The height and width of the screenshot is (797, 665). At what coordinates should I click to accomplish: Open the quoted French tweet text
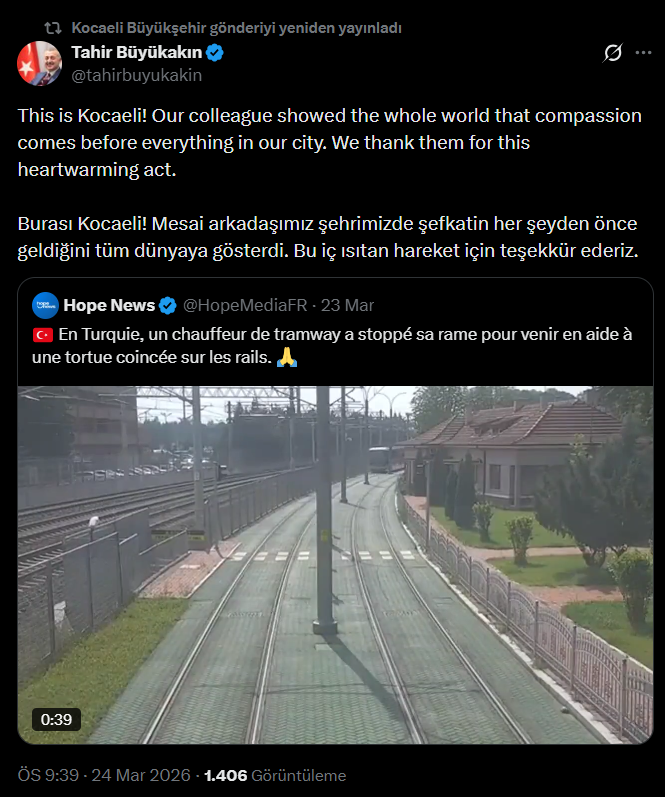pos(332,346)
